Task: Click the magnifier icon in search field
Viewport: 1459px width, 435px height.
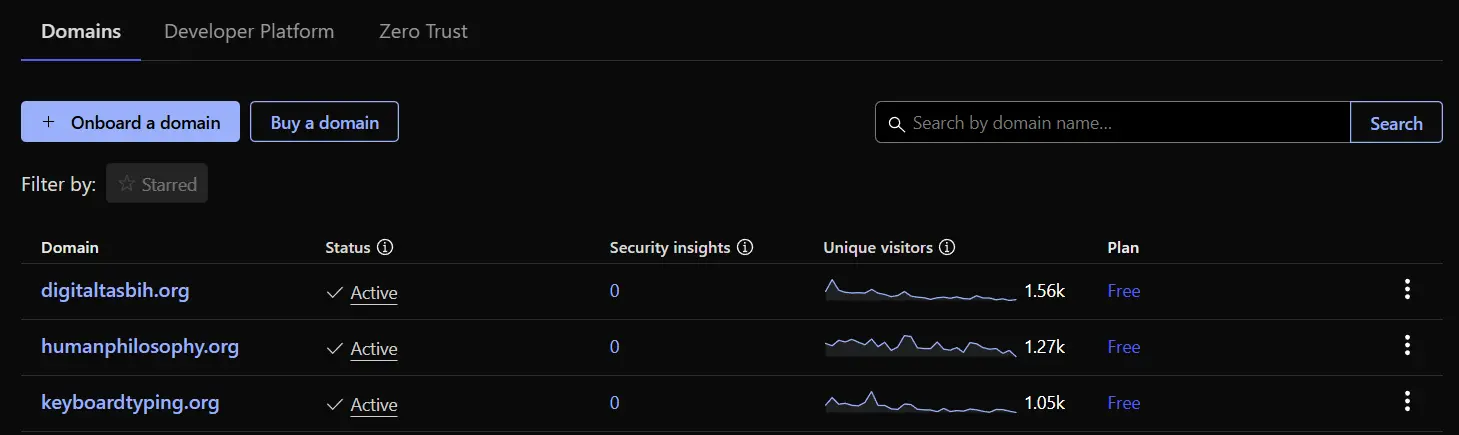Action: 895,123
